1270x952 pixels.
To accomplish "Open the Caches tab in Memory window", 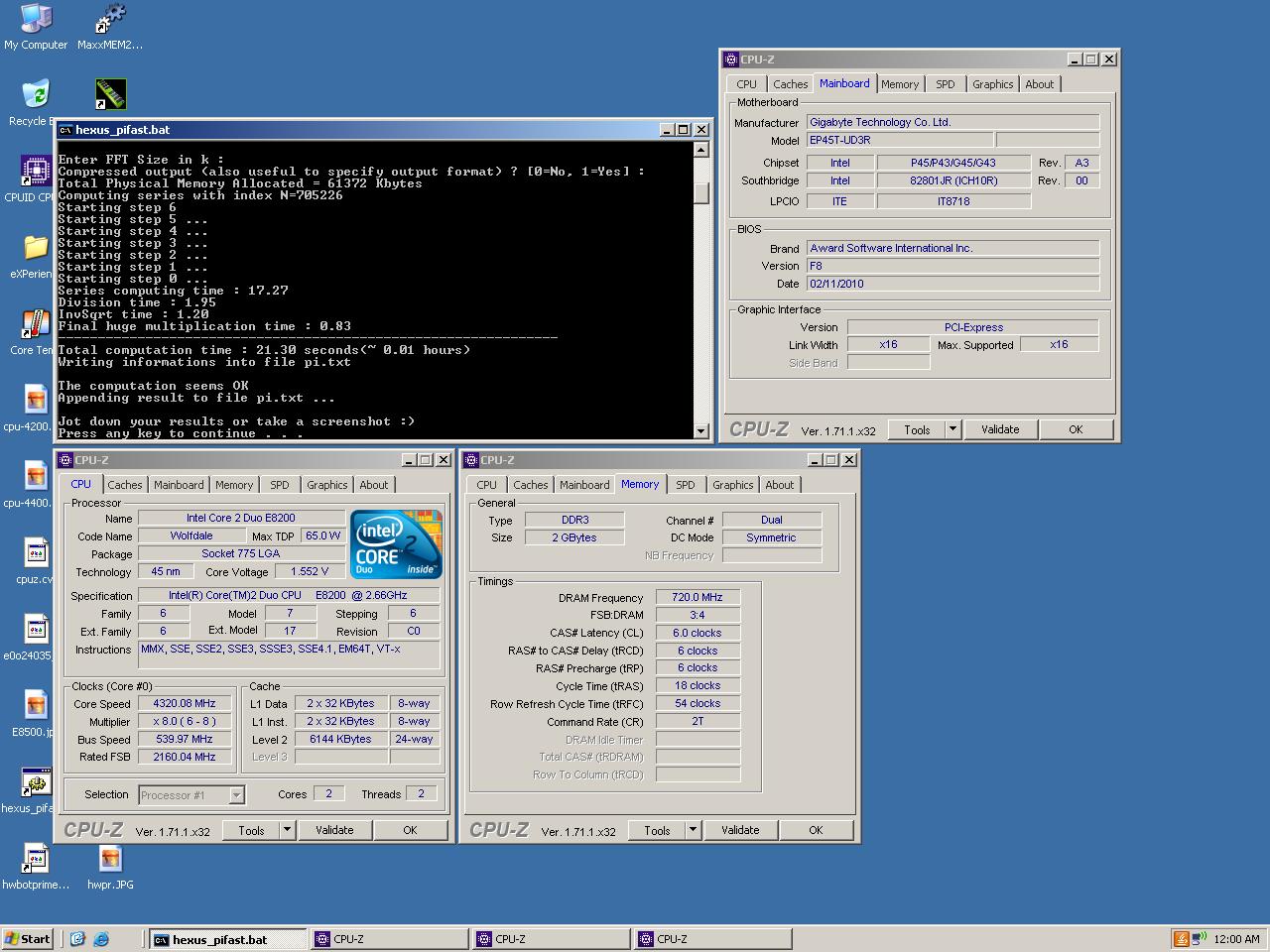I will [531, 485].
